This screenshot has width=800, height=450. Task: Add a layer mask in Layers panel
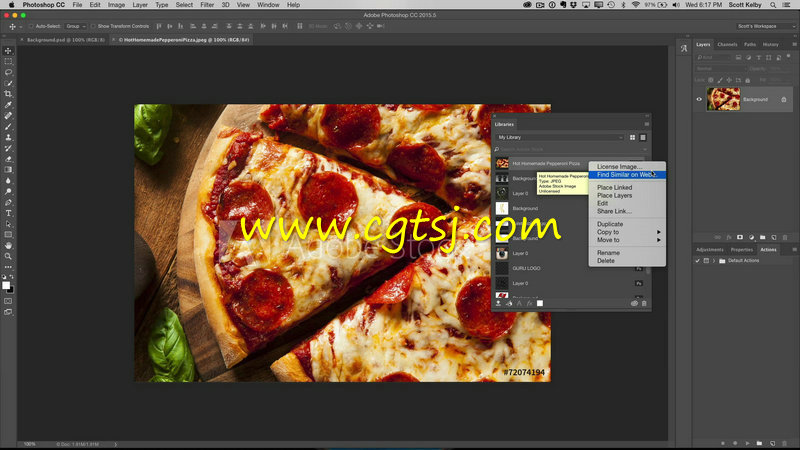tap(740, 237)
